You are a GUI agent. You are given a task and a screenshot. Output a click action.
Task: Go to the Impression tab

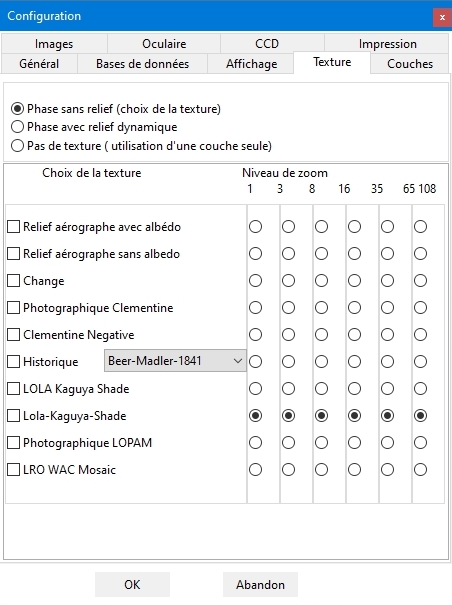click(387, 44)
